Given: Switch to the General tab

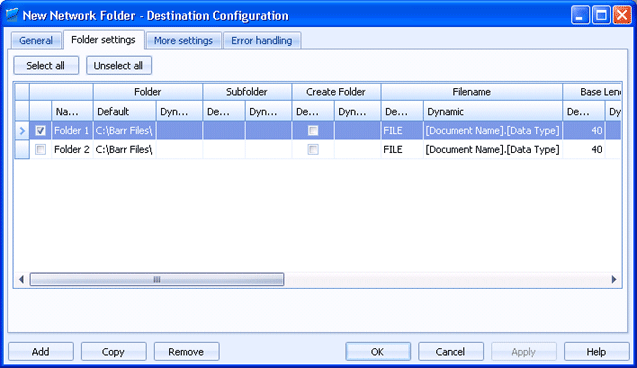Looking at the screenshot, I should click(x=36, y=40).
